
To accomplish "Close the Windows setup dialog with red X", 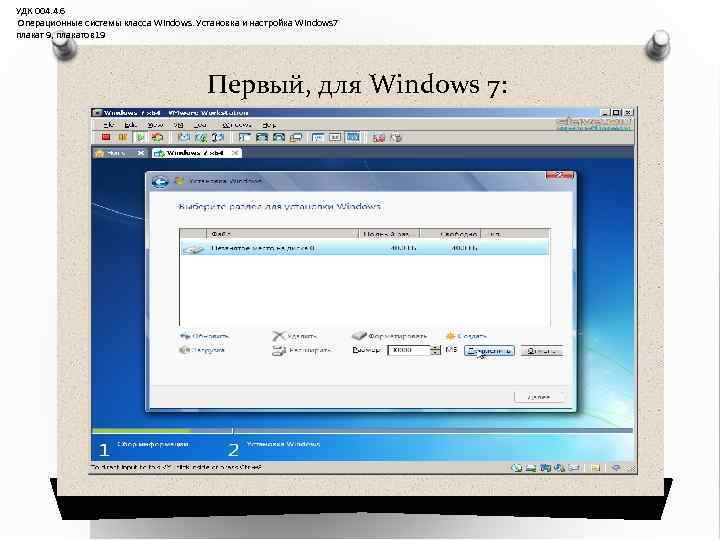I will point(560,175).
